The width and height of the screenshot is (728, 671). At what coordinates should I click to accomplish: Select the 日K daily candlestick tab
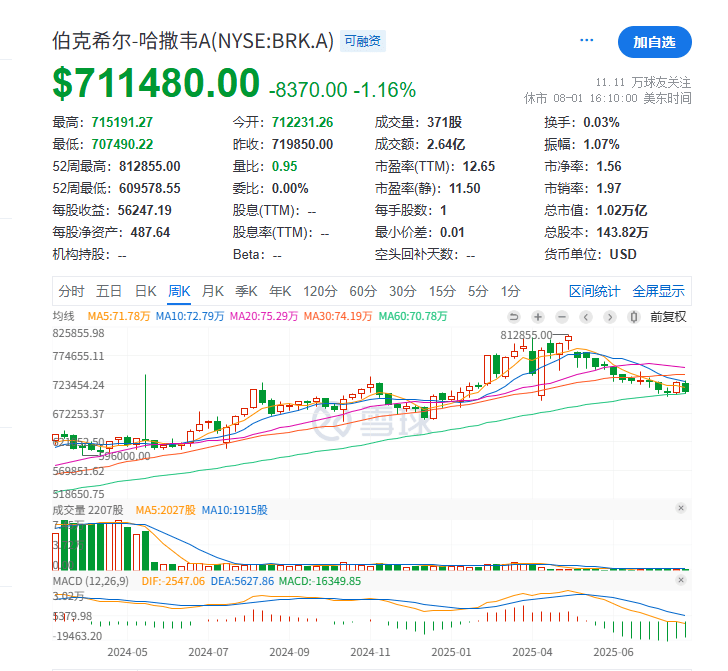pyautogui.click(x=145, y=291)
